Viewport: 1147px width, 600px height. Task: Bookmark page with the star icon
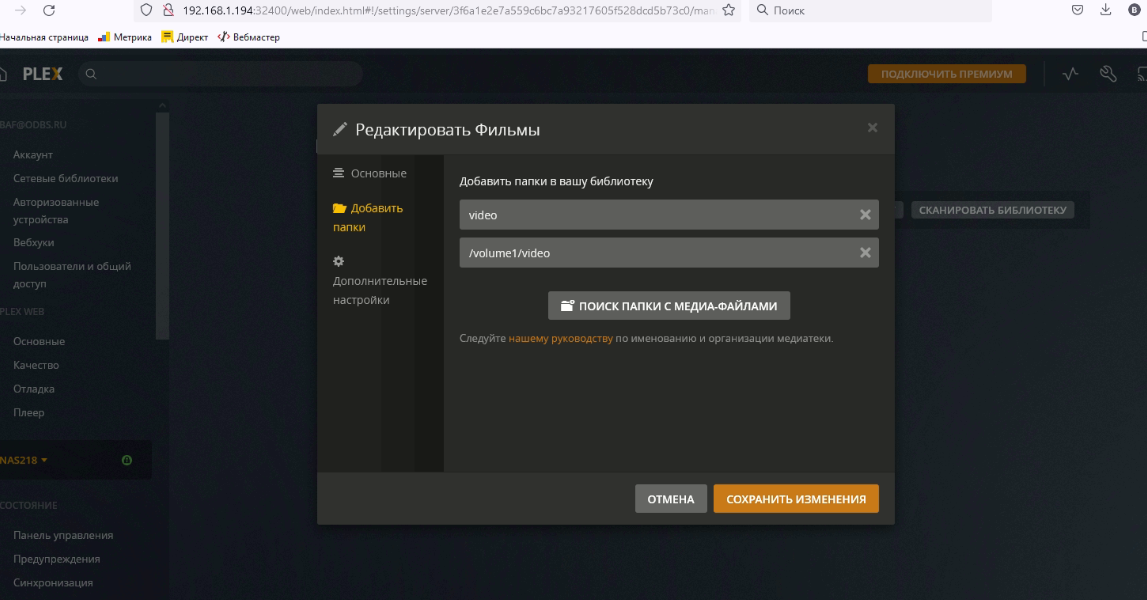click(729, 10)
